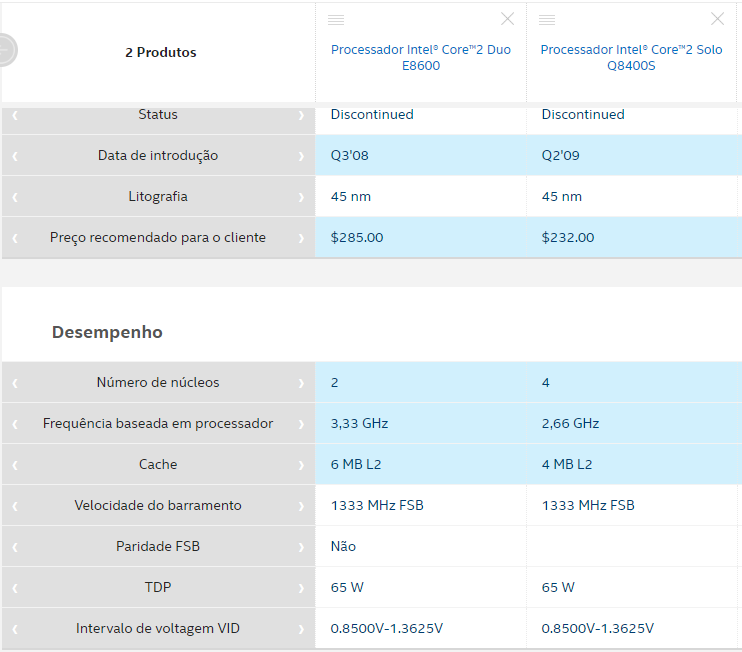
Task: Click right chevron on Frequência baseada em processador row
Action: (301, 424)
